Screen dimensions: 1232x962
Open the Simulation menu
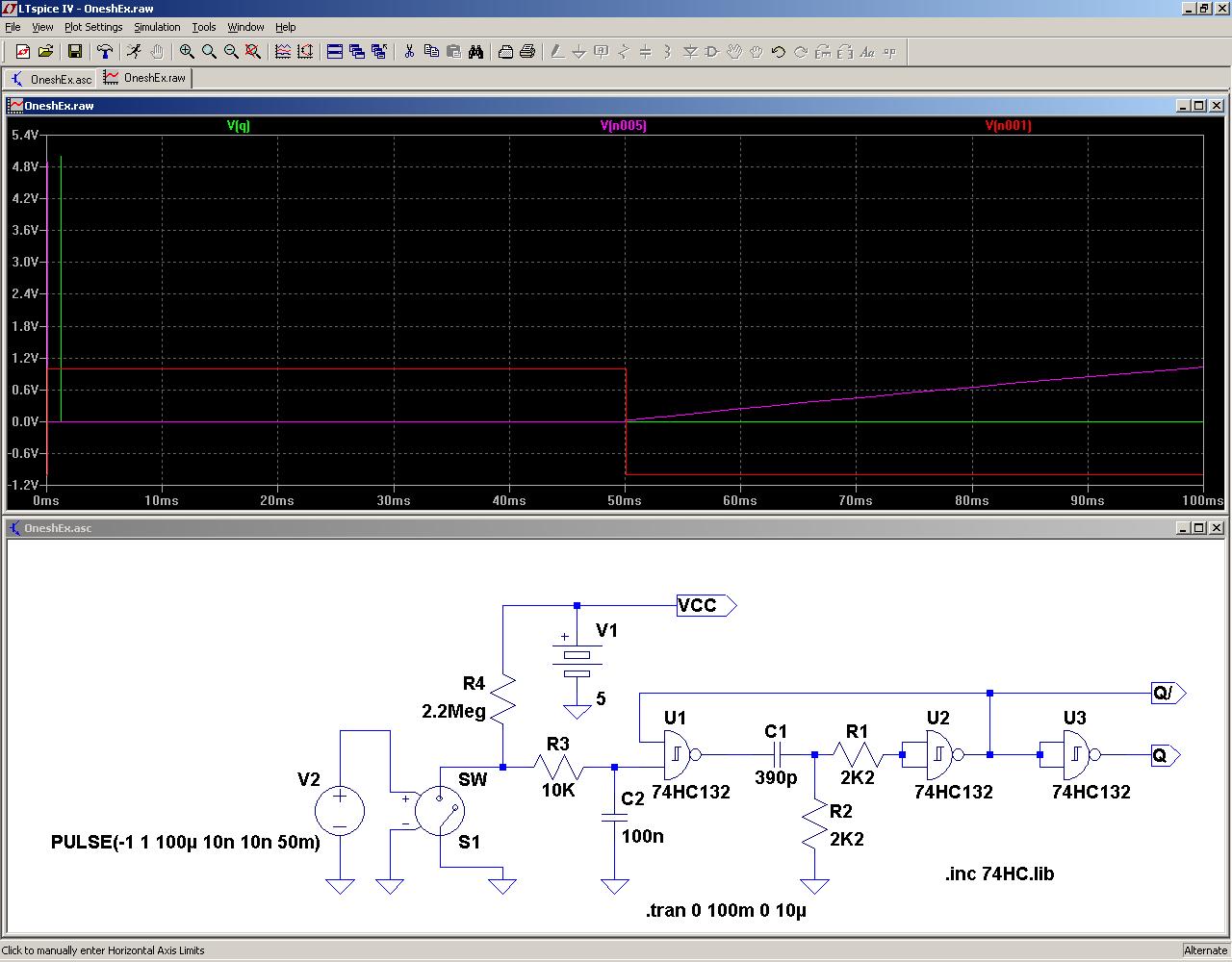pyautogui.click(x=157, y=27)
